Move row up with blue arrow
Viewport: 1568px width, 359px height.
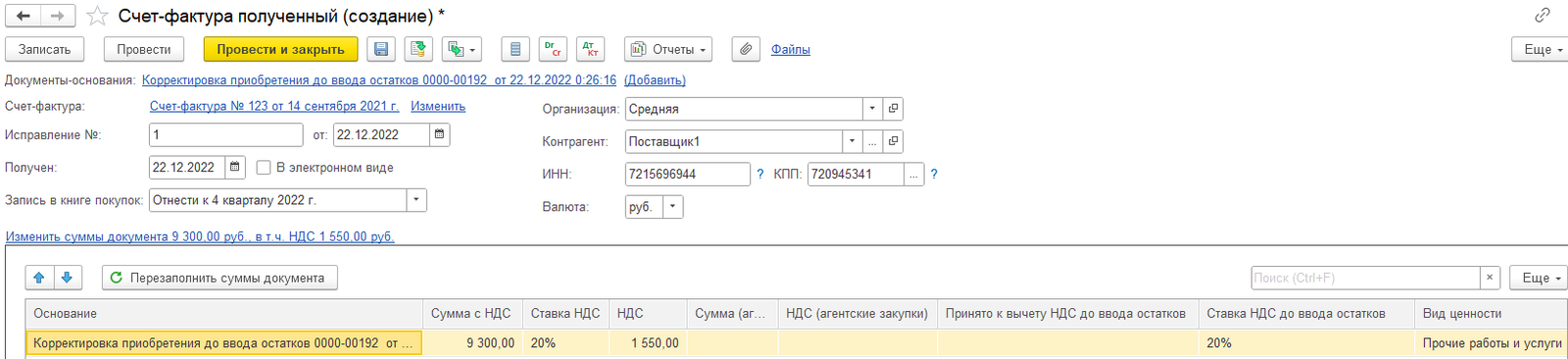[x=39, y=278]
